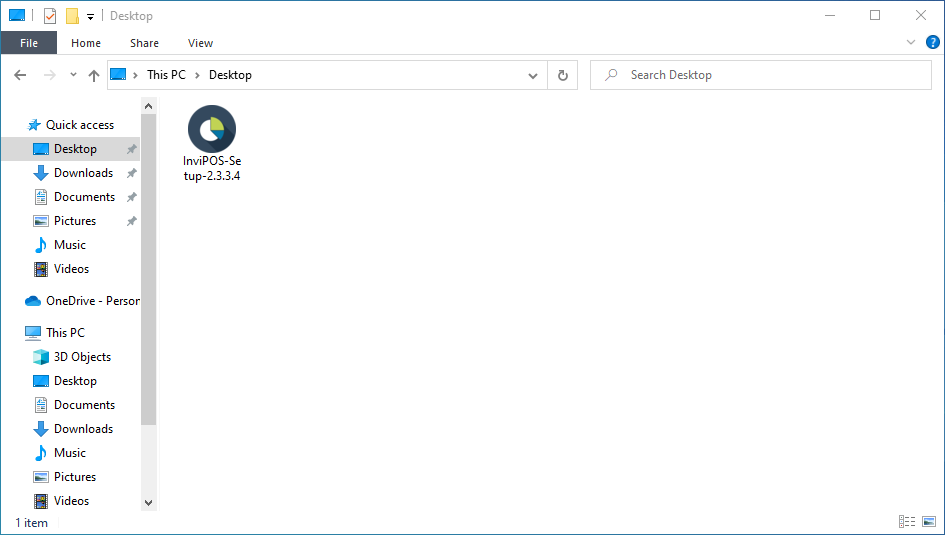Open the Share ribbon tab

pos(144,43)
